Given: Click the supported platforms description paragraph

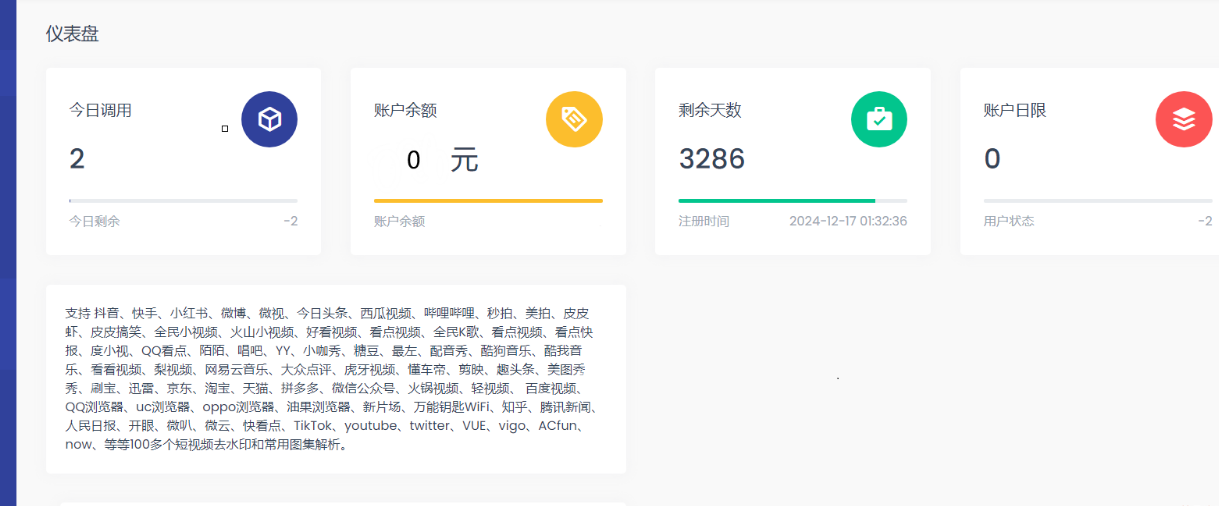Looking at the screenshot, I should (x=332, y=379).
